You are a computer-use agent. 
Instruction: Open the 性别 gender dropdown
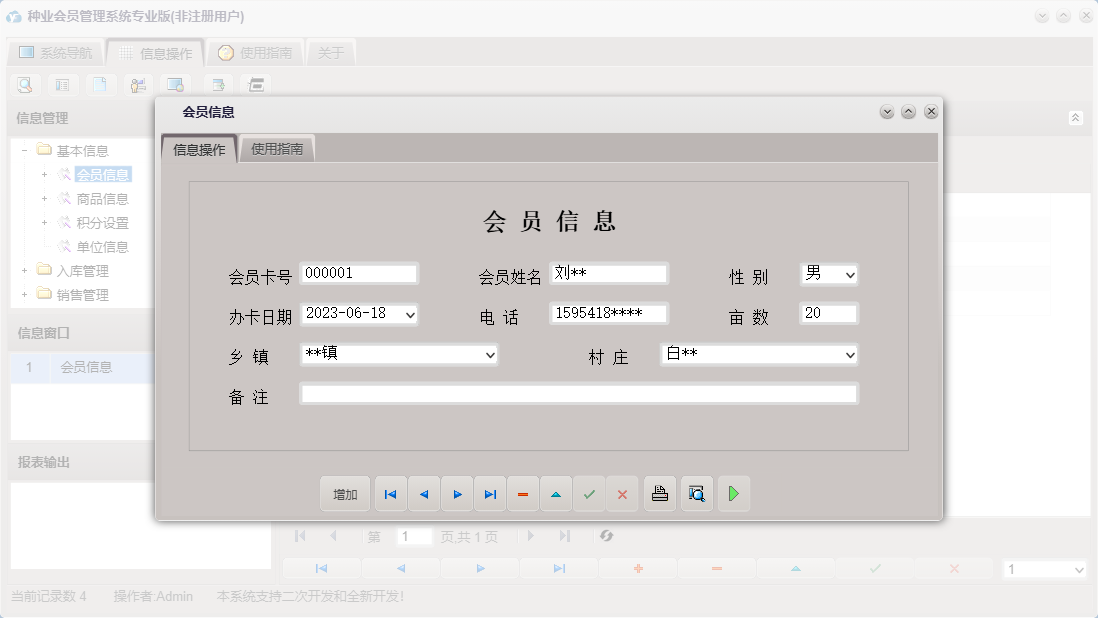point(845,274)
